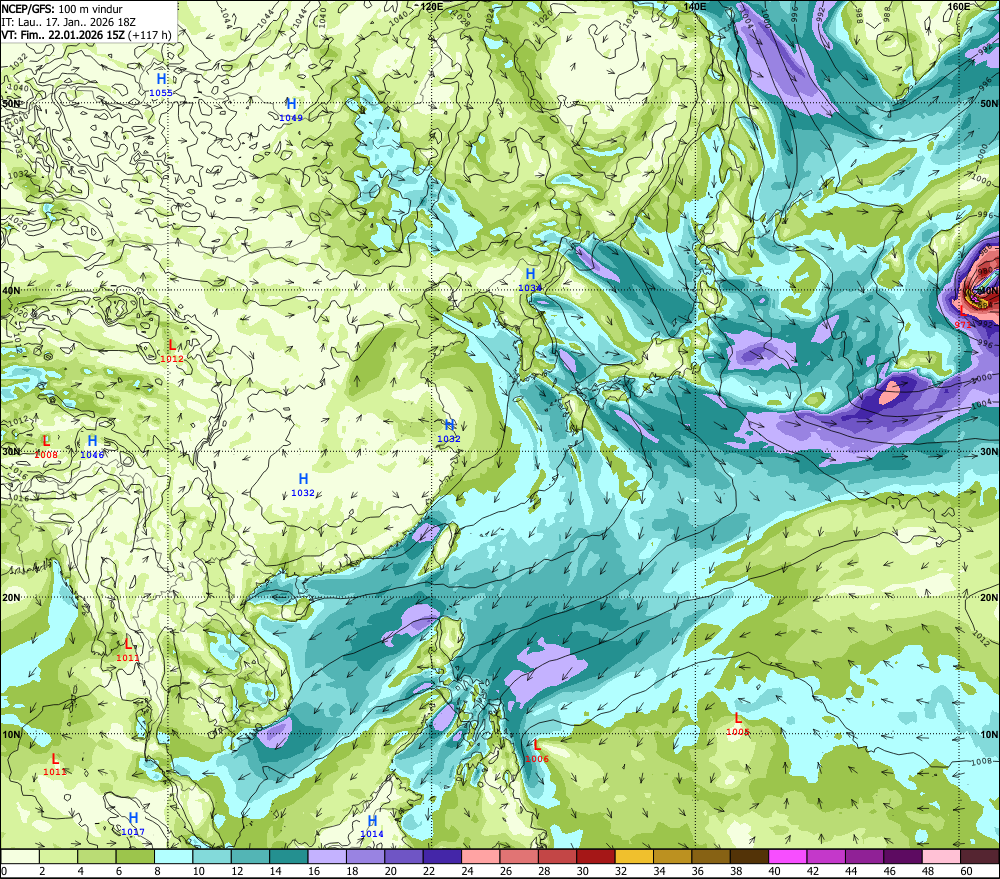The height and width of the screenshot is (879, 1000).
Task: Click the 'VT: Fim.. 22.01.2026 15Z' valid time
Action: pyautogui.click(x=63, y=35)
